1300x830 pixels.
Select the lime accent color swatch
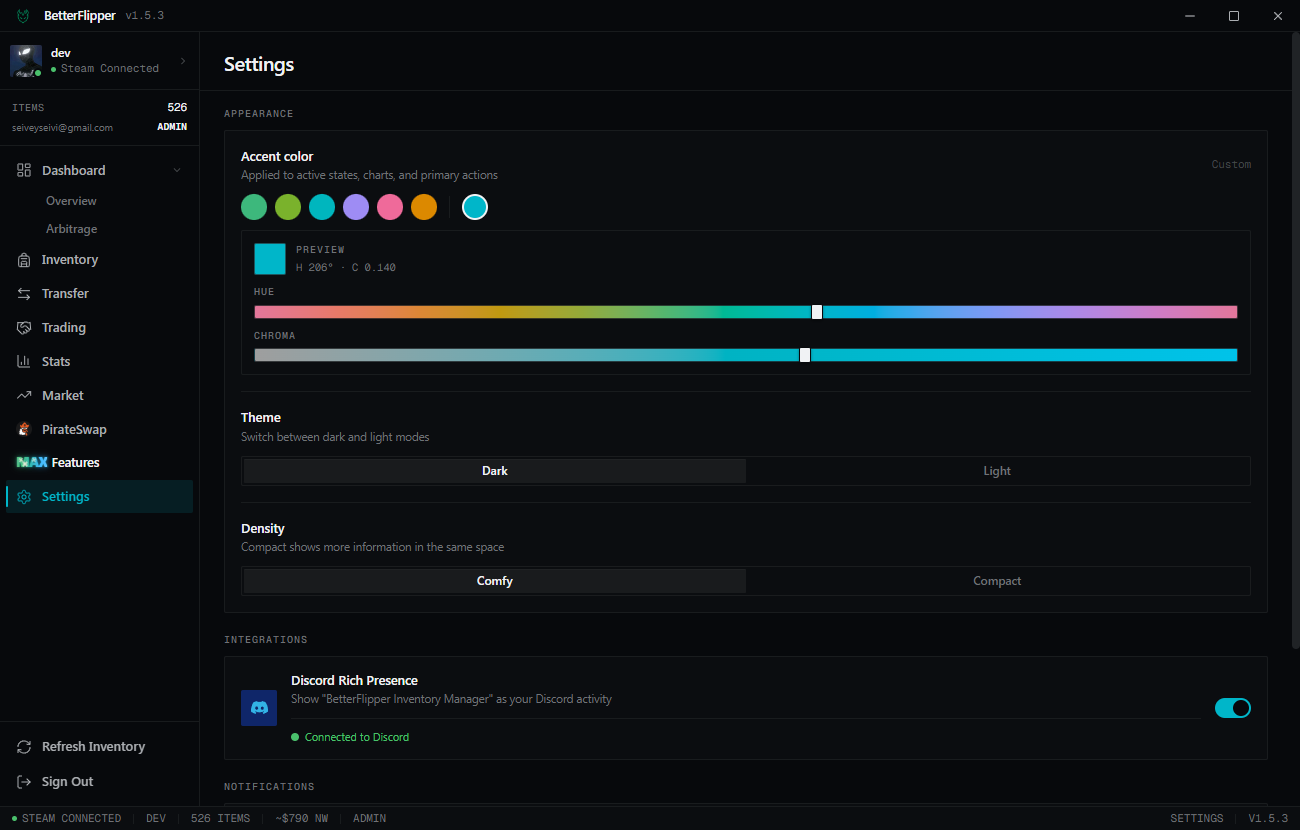pyautogui.click(x=288, y=207)
